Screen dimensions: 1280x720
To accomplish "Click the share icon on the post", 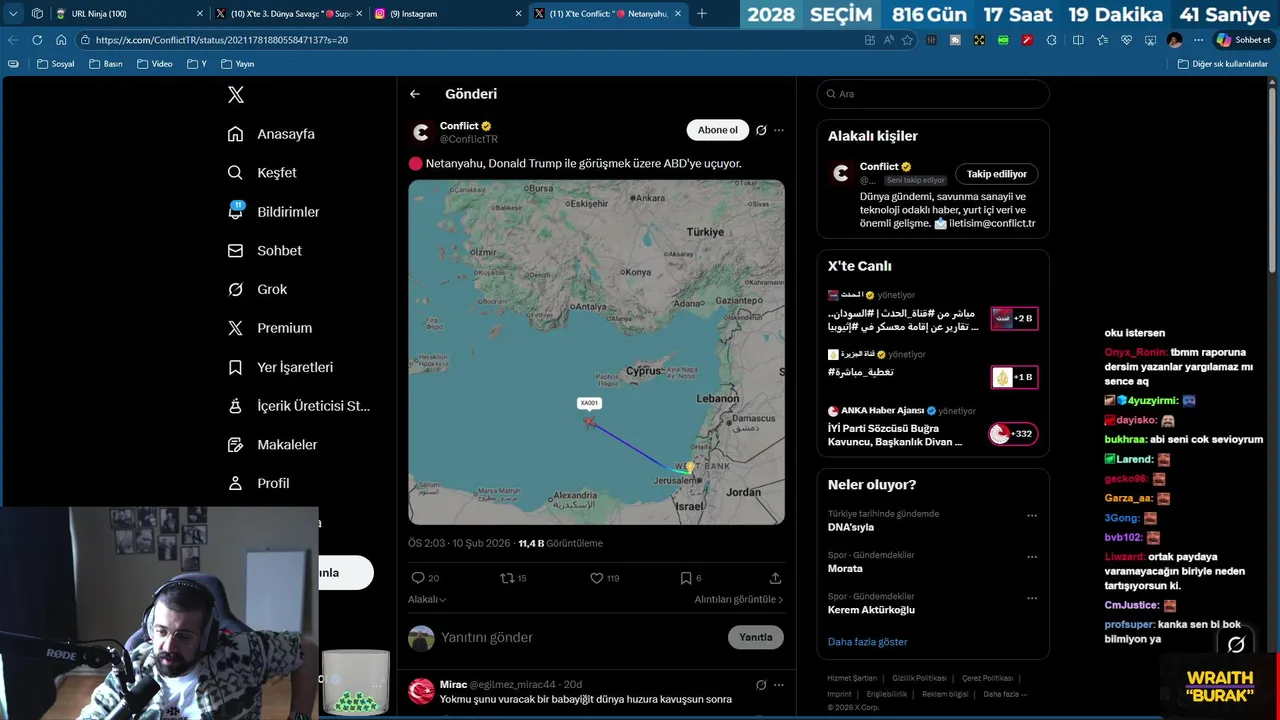I will coord(775,578).
